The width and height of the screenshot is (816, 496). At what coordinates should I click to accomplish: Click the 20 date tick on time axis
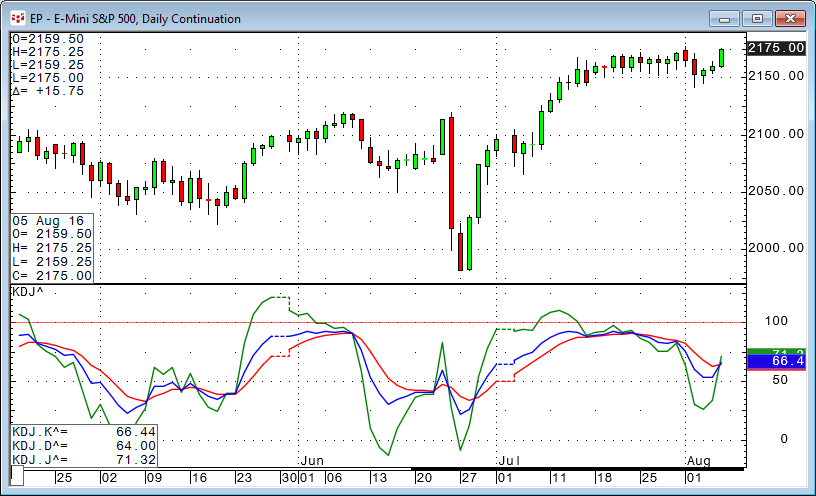[424, 478]
